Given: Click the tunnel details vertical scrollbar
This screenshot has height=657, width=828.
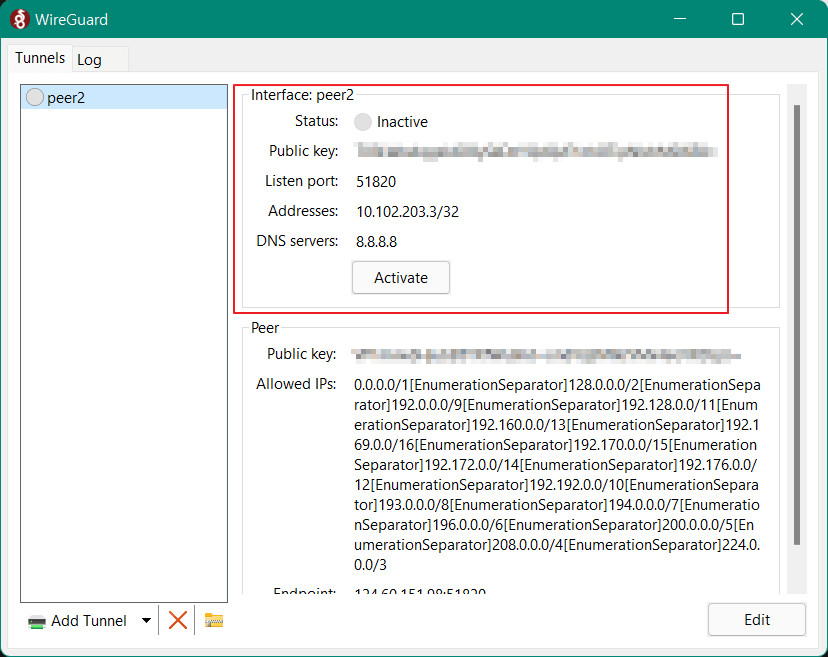Looking at the screenshot, I should tap(797, 325).
